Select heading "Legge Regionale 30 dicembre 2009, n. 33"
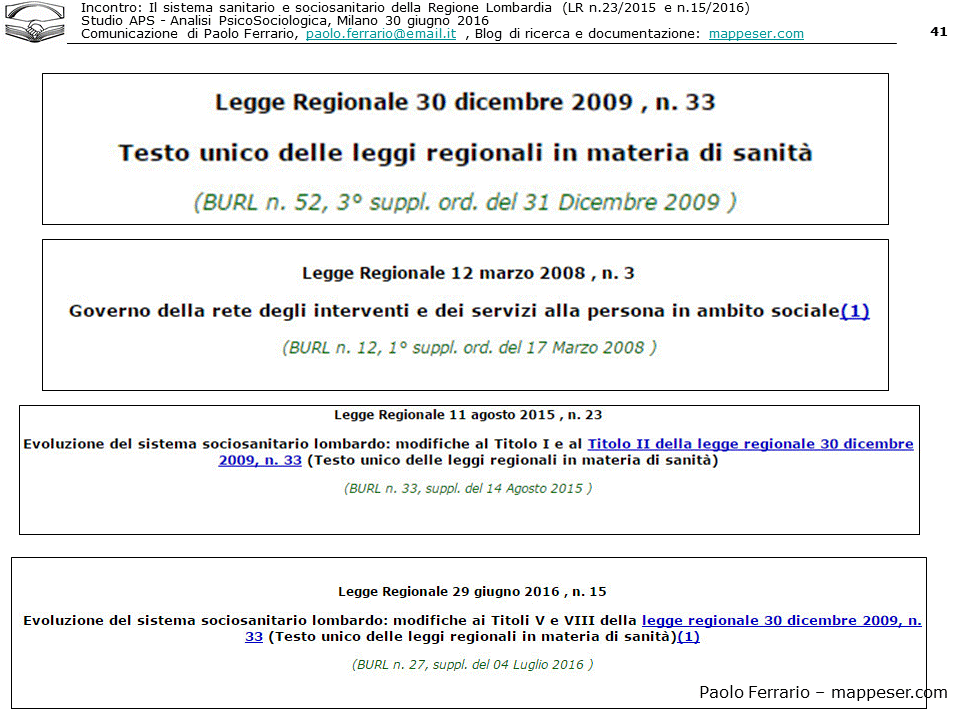This screenshot has width=960, height=720. coord(465,102)
